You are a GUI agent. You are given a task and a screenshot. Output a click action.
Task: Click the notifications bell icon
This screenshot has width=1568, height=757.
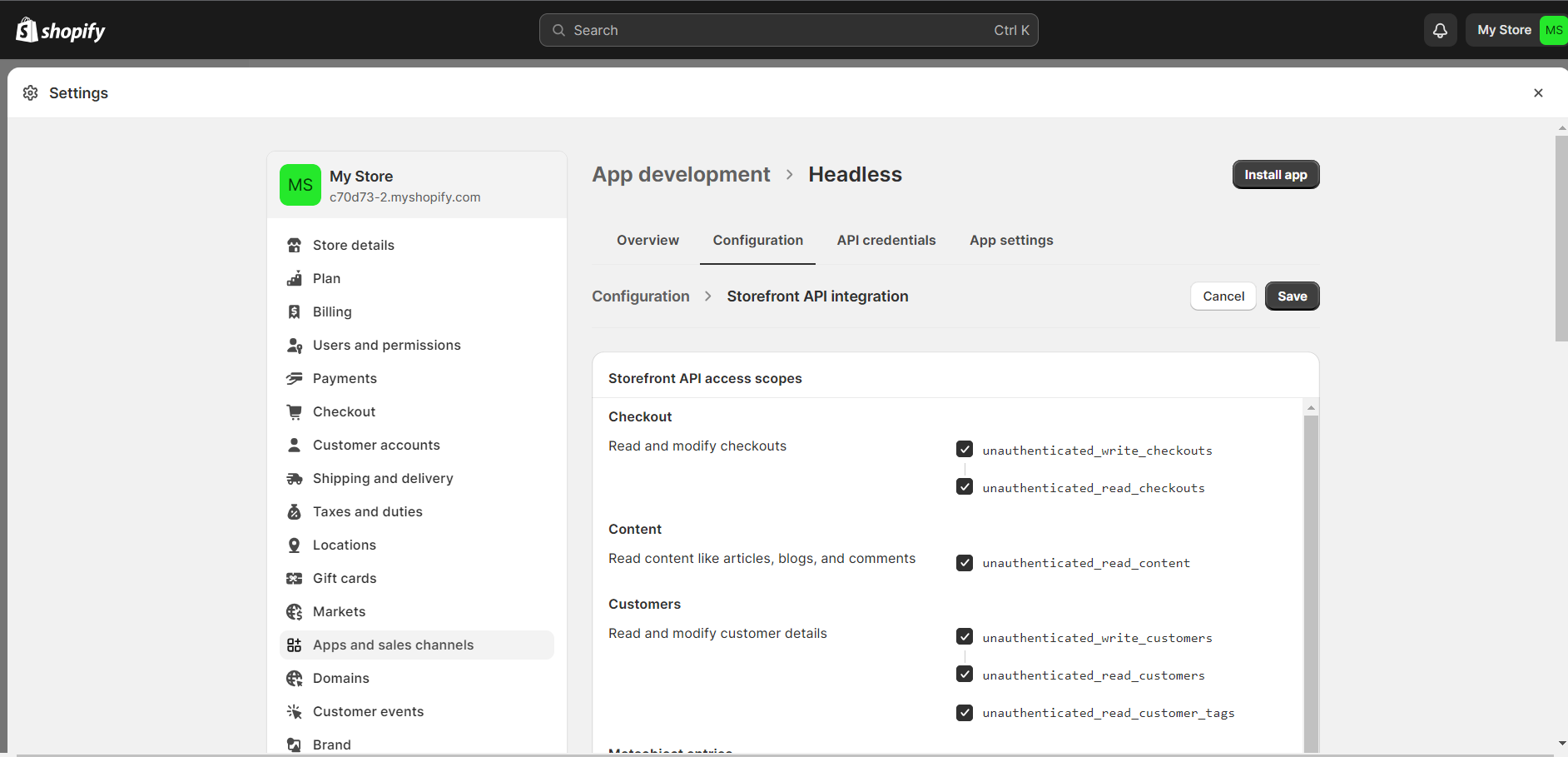click(x=1440, y=31)
